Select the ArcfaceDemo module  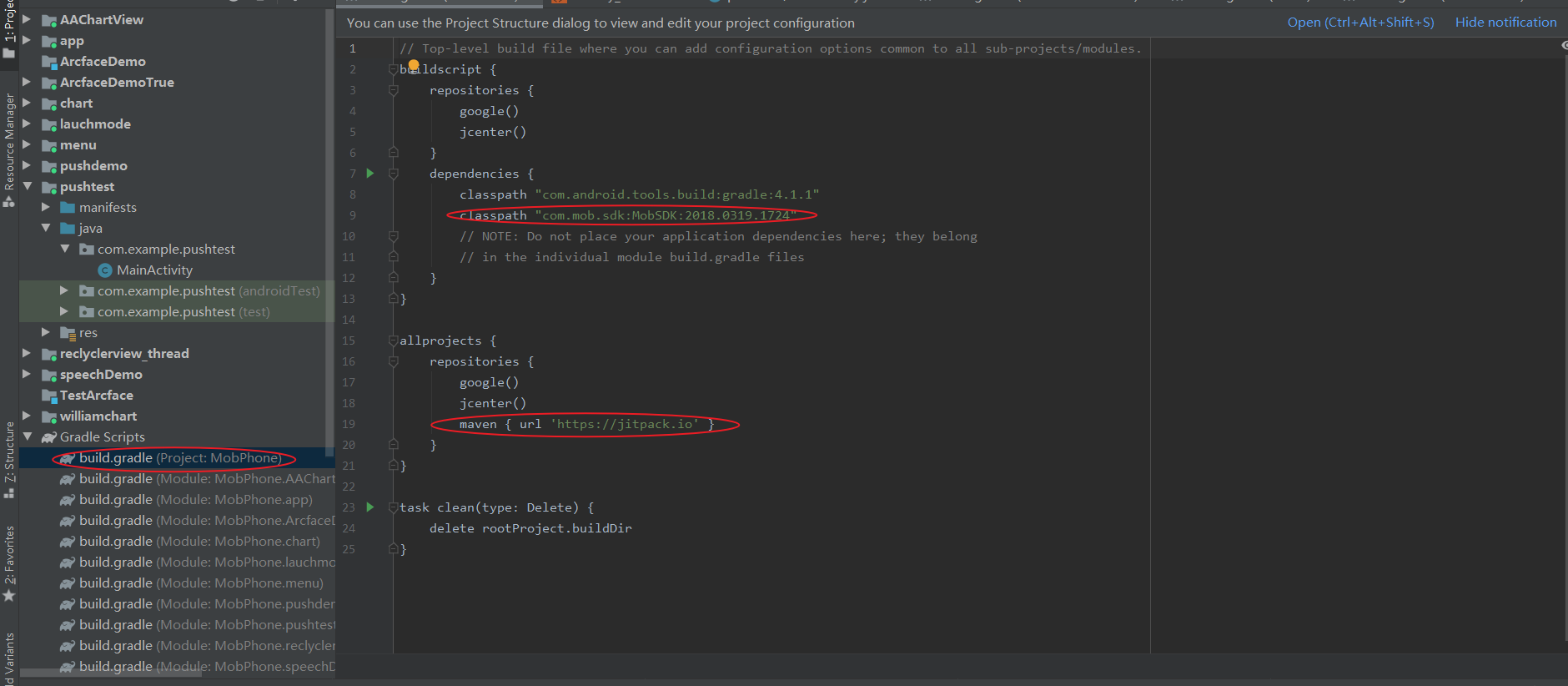(103, 61)
